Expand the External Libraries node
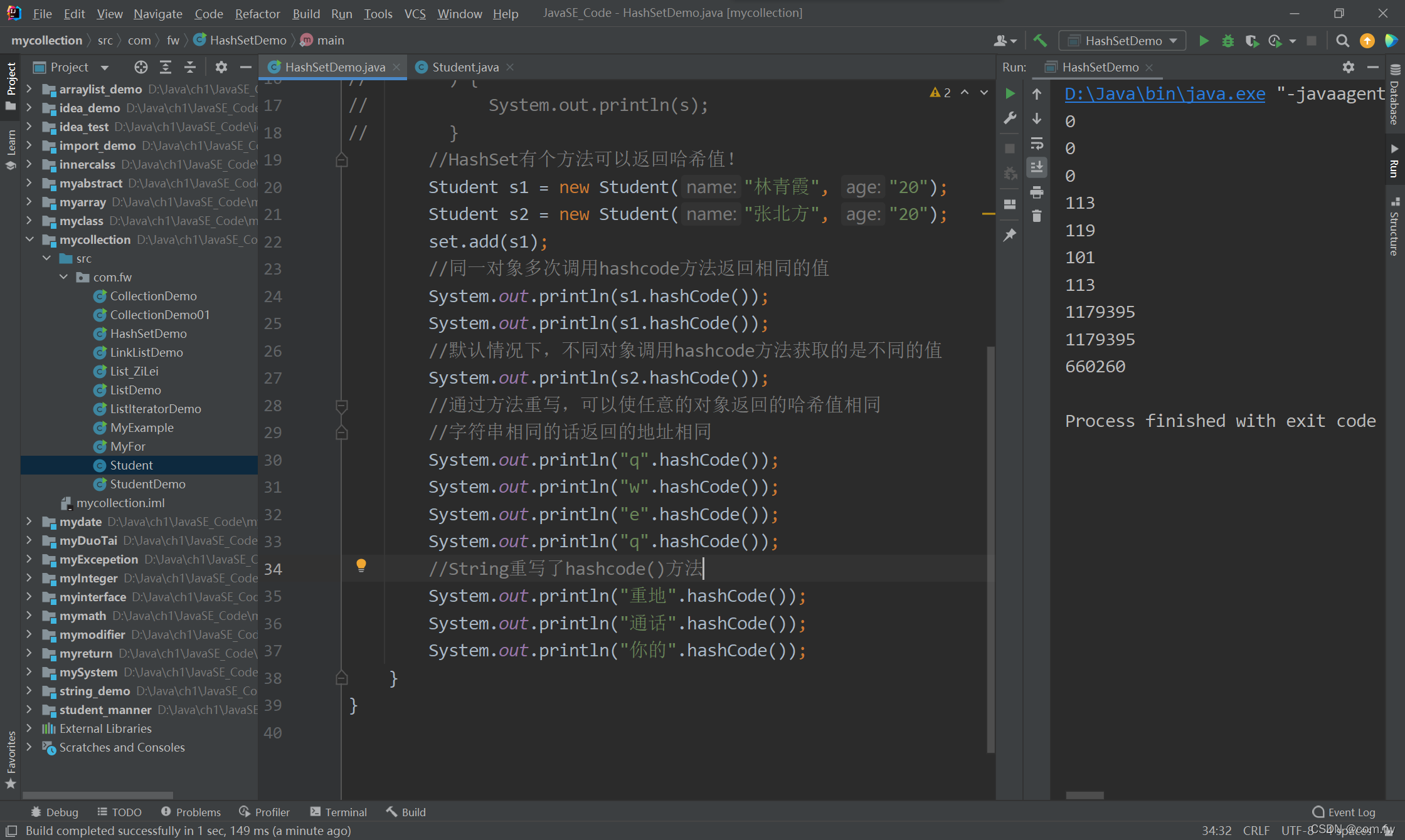 (x=29, y=728)
